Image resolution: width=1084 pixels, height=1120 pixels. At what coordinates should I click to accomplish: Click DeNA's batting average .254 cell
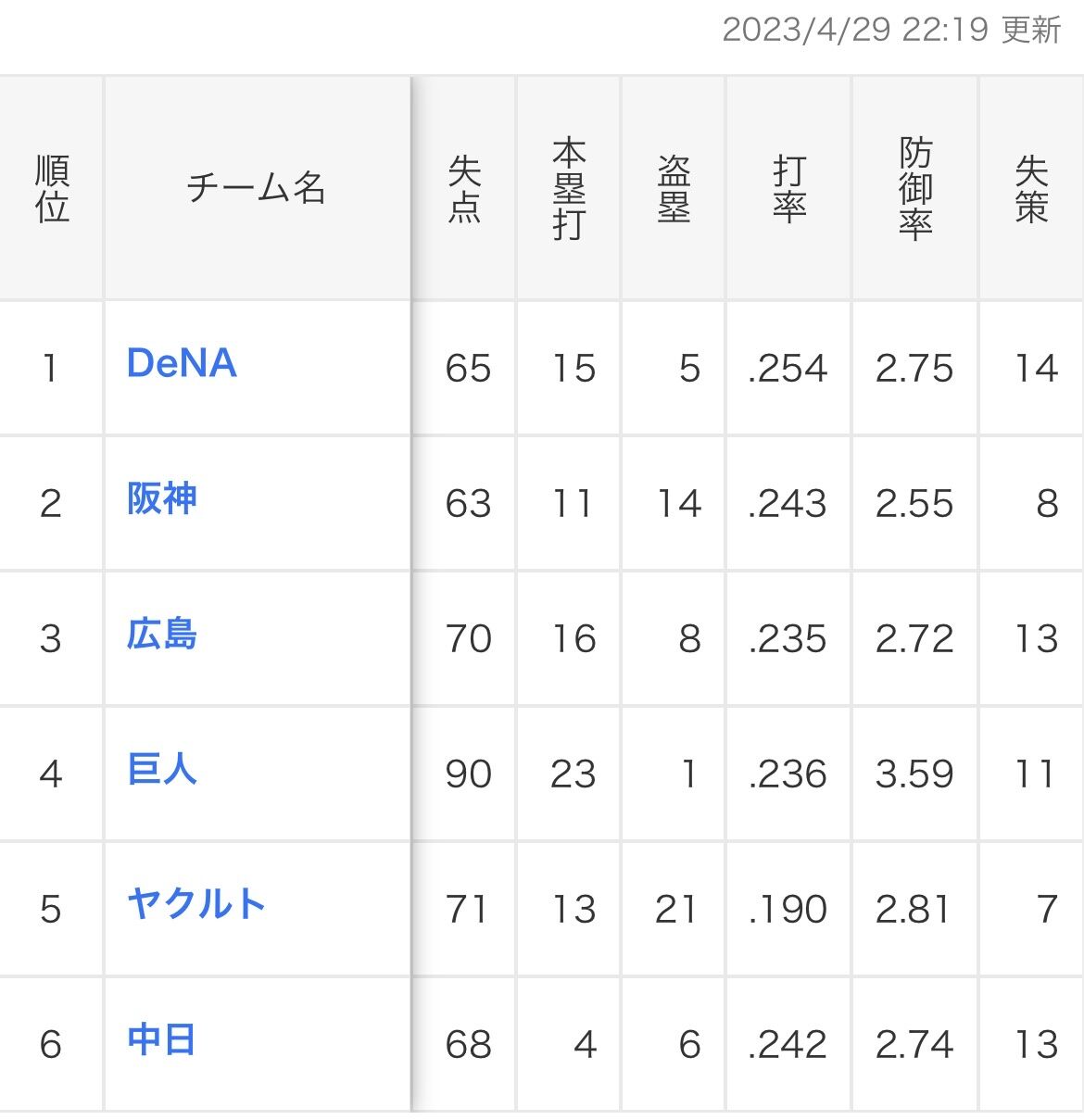(788, 369)
